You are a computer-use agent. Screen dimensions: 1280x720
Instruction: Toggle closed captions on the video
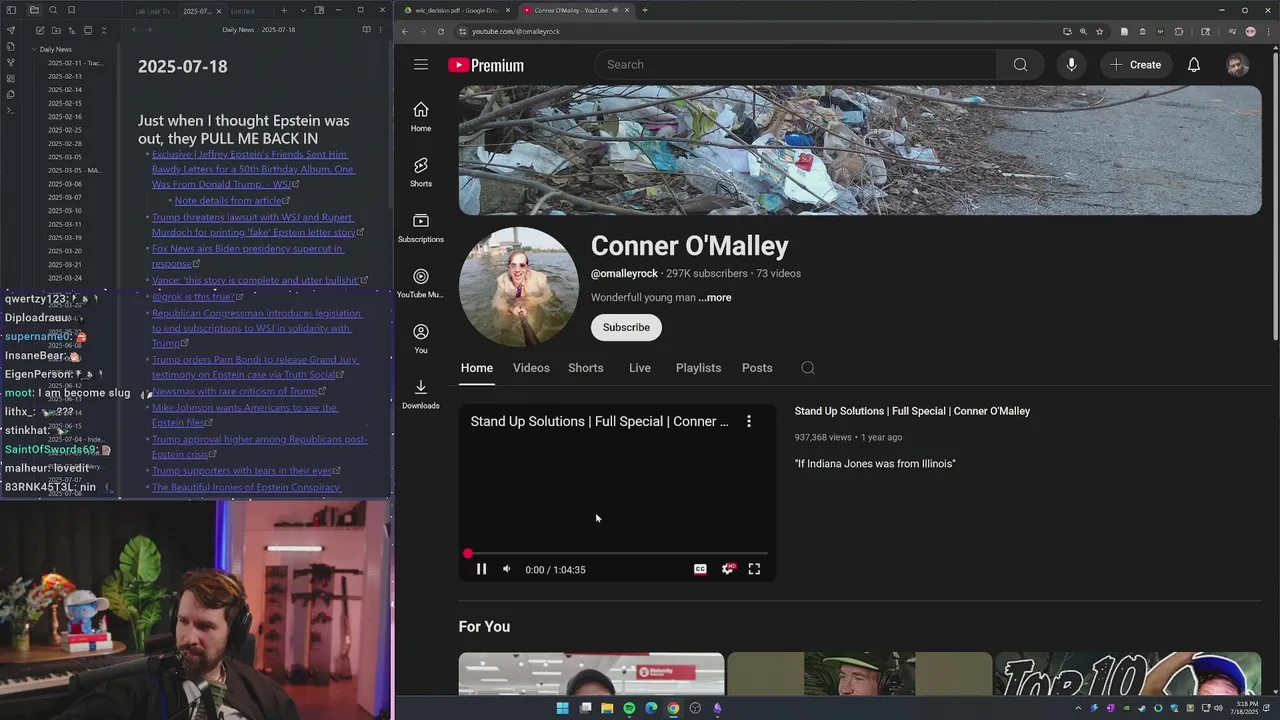click(x=700, y=569)
